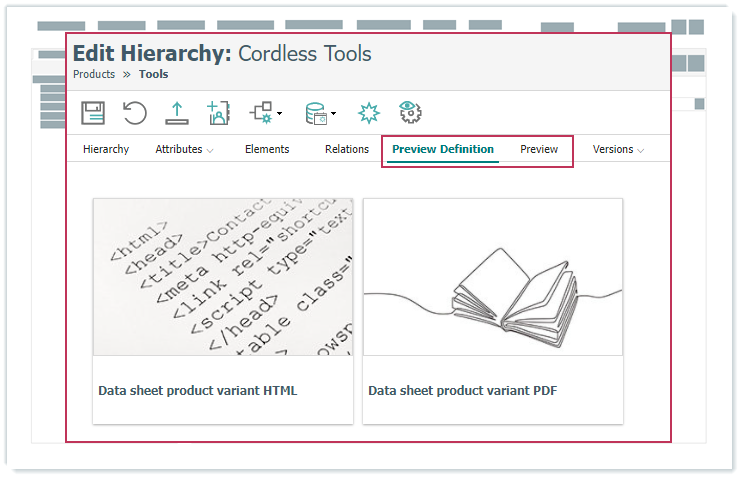
Task: Click the Save floppy disk icon
Action: 93,113
